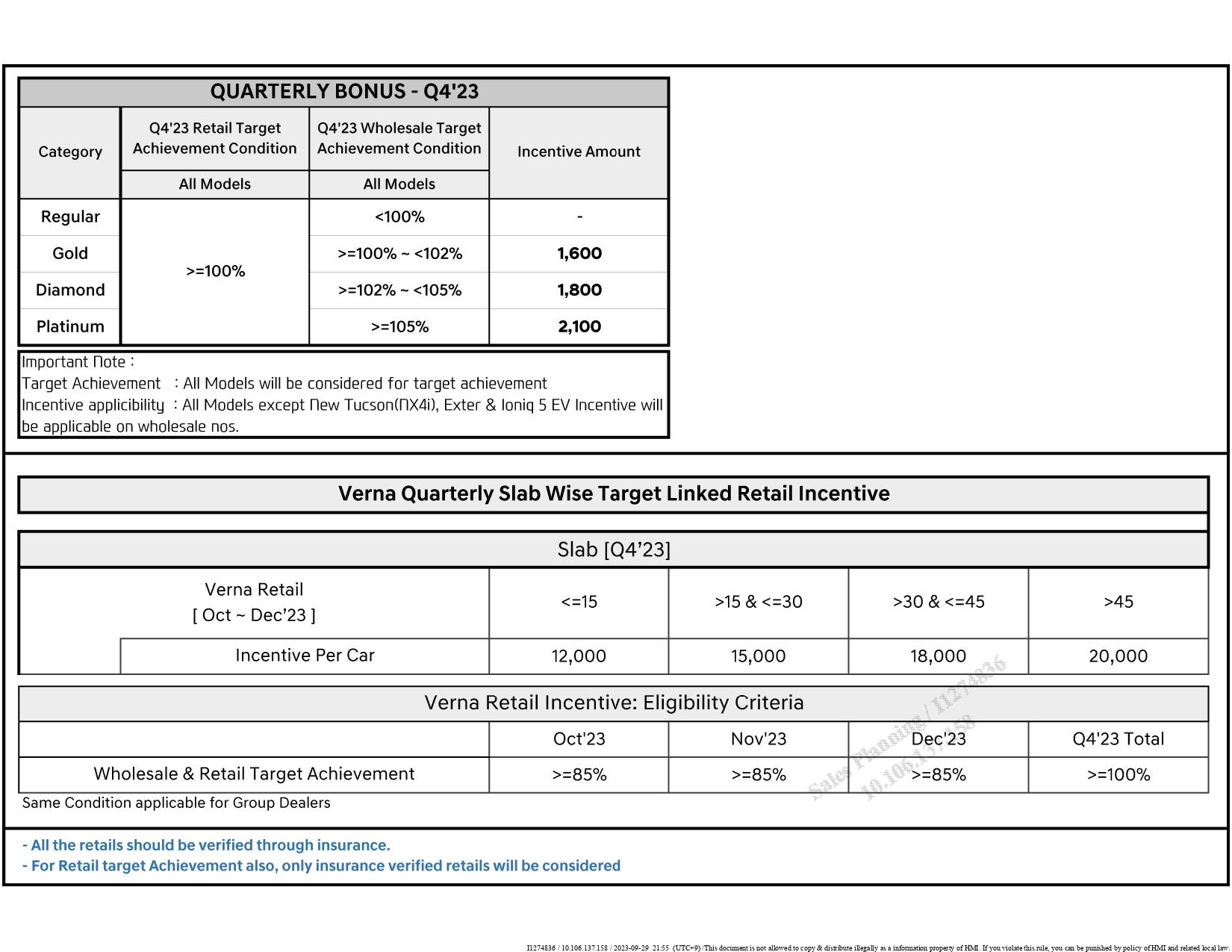Click 'Verna Quarterly Slab Wise Target Linked Retail Incentive' title
The image size is (1232, 952).
(x=614, y=494)
